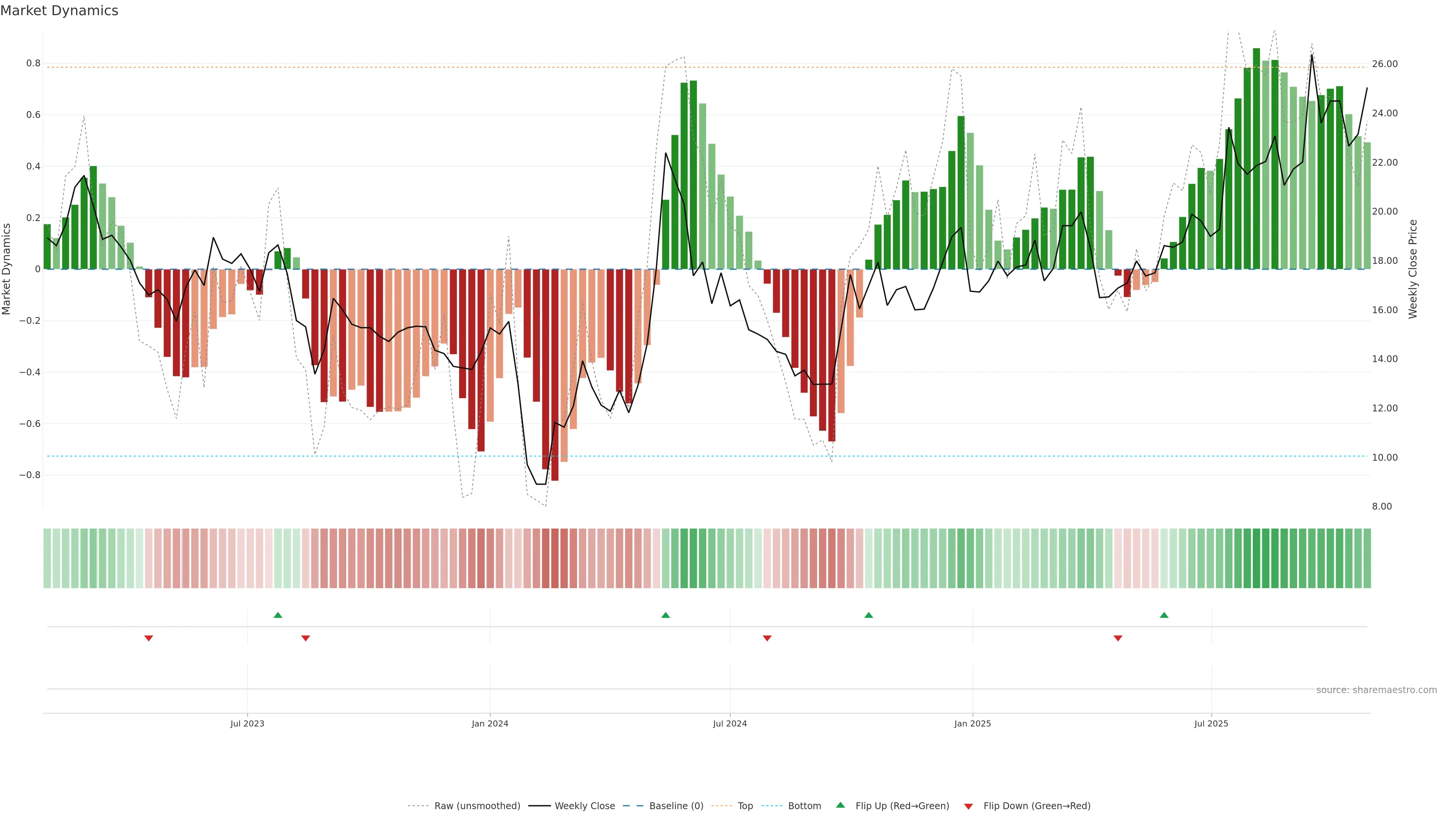Toggle the Weekly Close legend entry
This screenshot has width=1456, height=819.
(584, 806)
